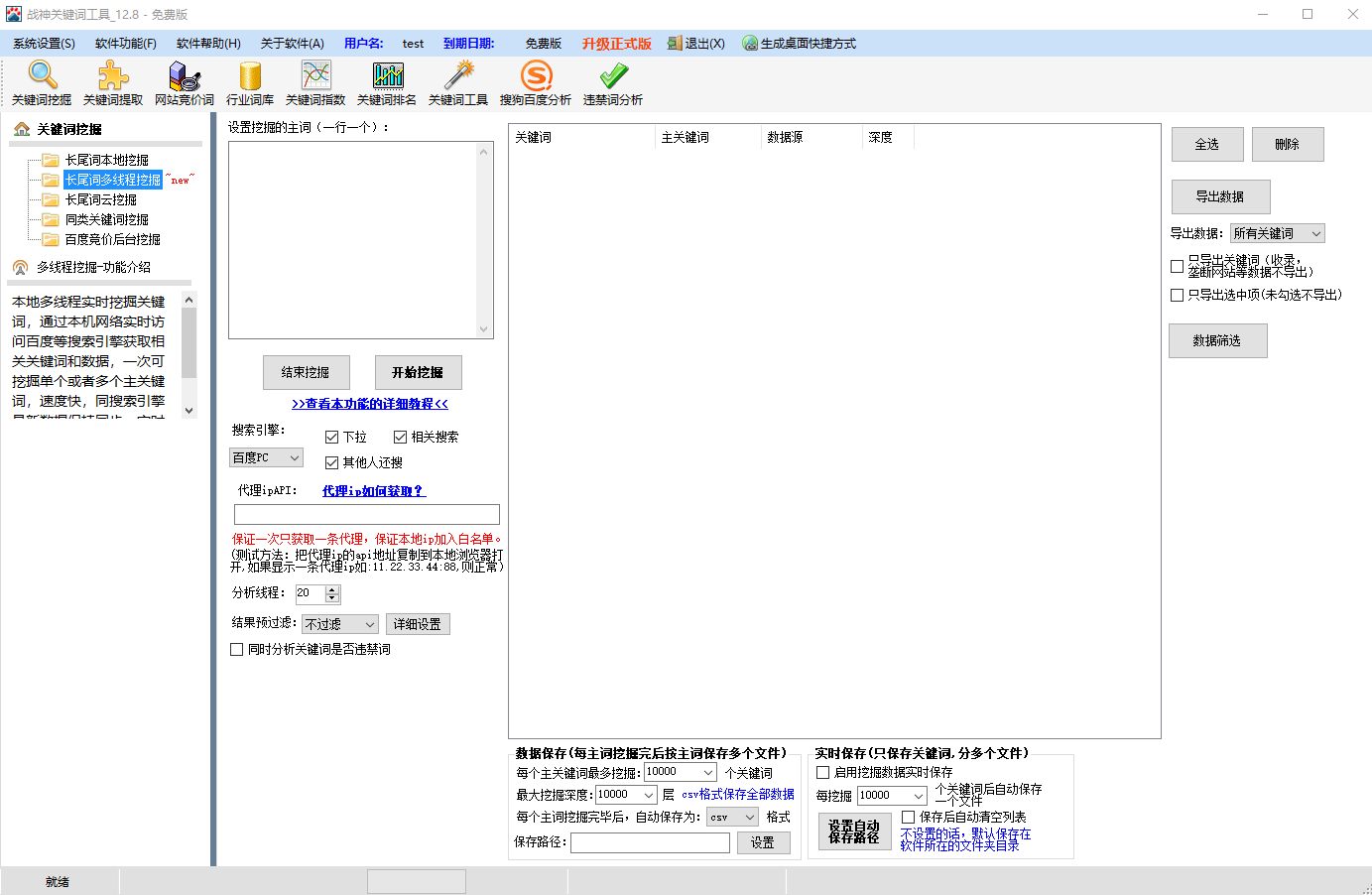This screenshot has height=895, width=1372.
Task: Click the description panel scrollbar down arrow
Action: [x=189, y=410]
